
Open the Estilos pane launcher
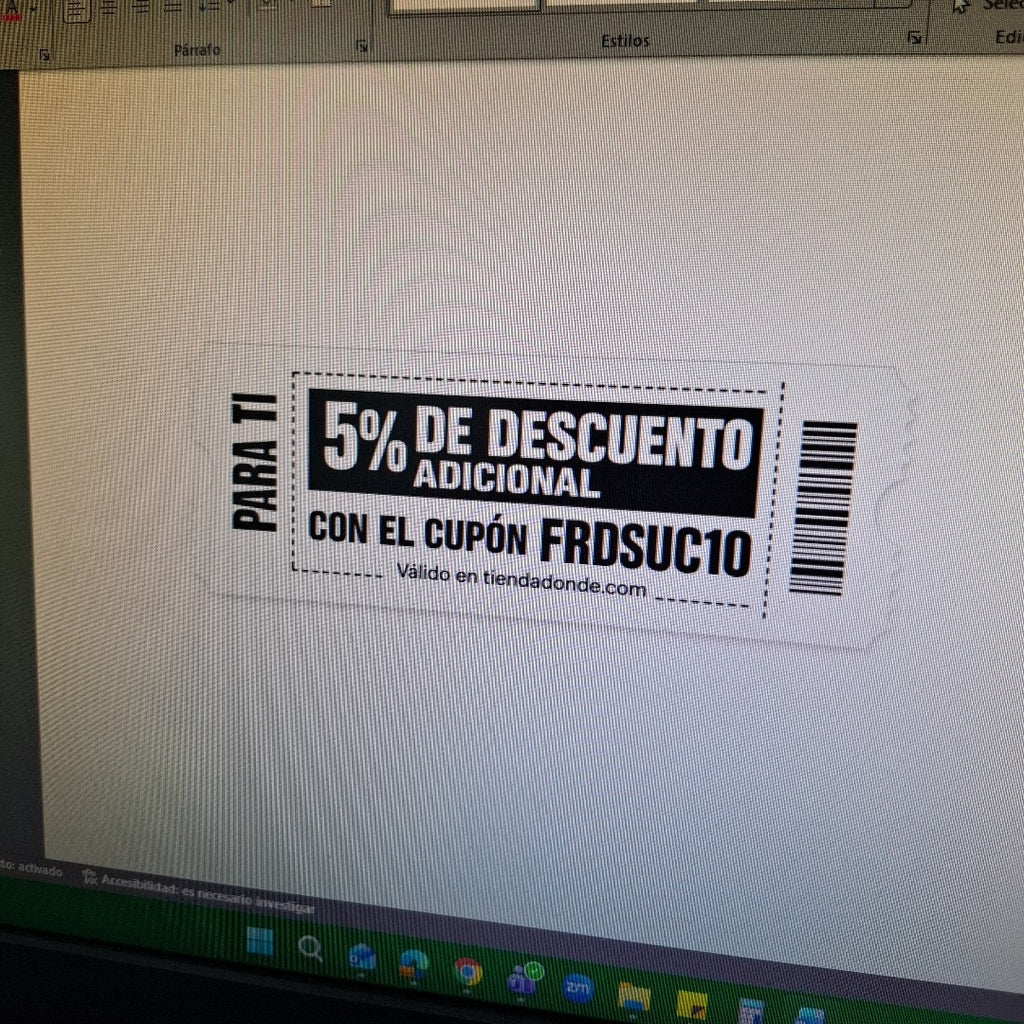tap(914, 37)
